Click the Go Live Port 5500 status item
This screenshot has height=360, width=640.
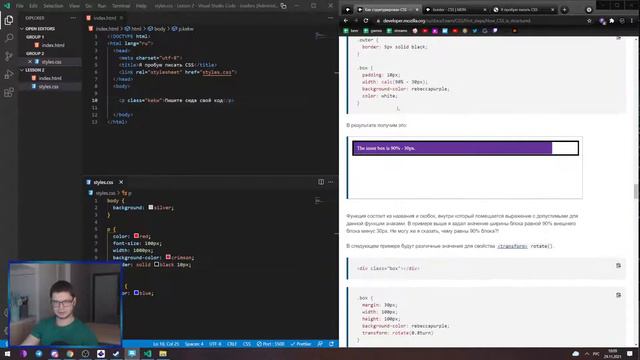point(271,344)
